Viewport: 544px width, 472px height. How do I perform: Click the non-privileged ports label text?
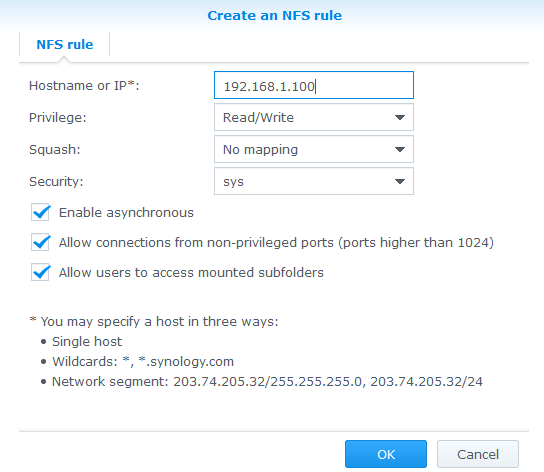pos(276,243)
